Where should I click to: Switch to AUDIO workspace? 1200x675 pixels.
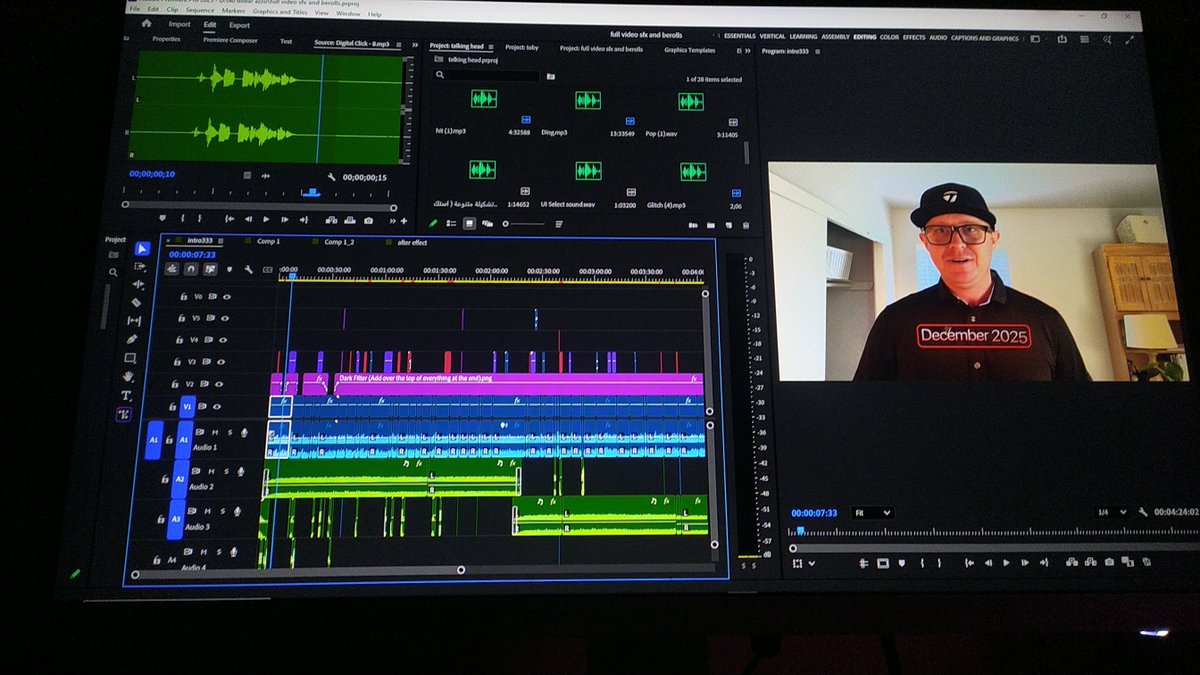click(x=938, y=37)
